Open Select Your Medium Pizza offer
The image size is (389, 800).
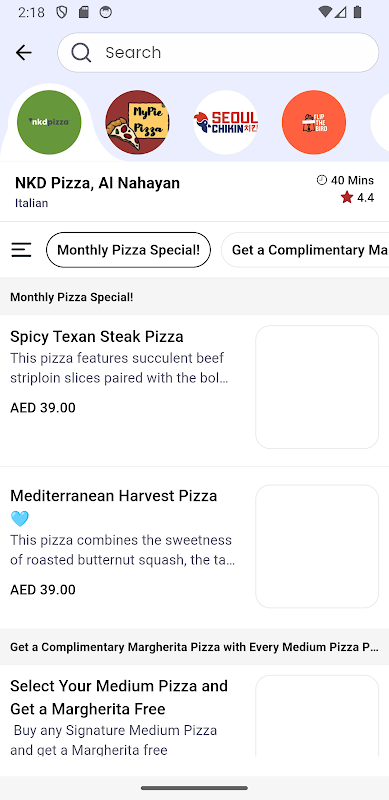coord(194,711)
